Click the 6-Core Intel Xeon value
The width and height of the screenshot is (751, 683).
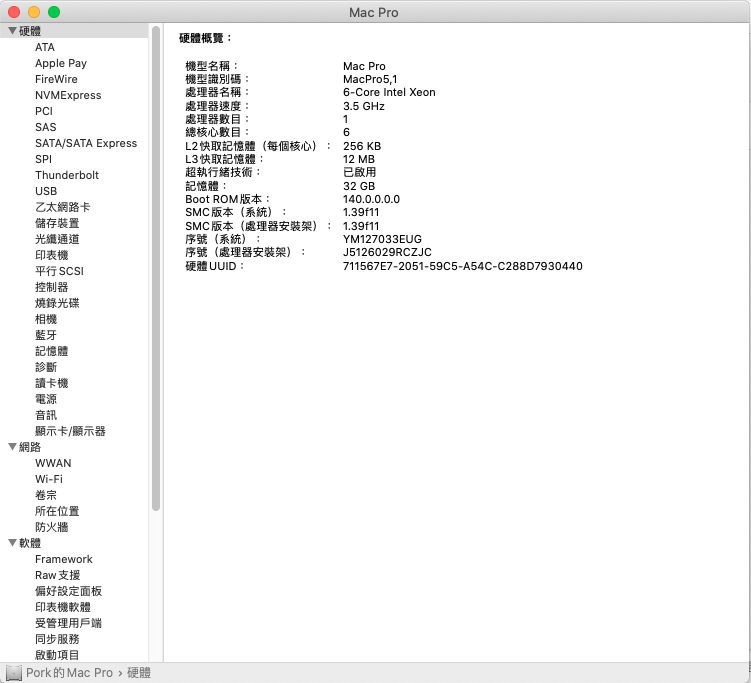click(x=389, y=92)
